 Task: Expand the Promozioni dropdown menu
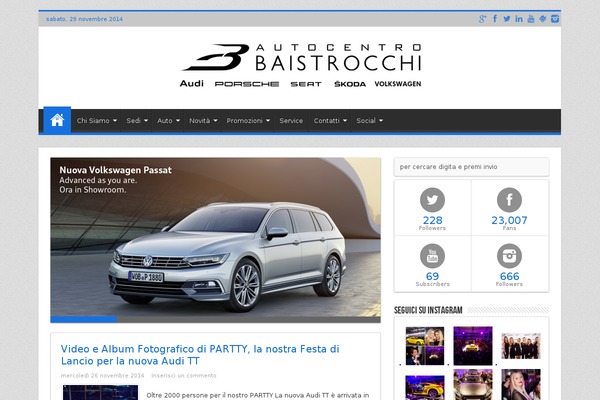click(248, 121)
